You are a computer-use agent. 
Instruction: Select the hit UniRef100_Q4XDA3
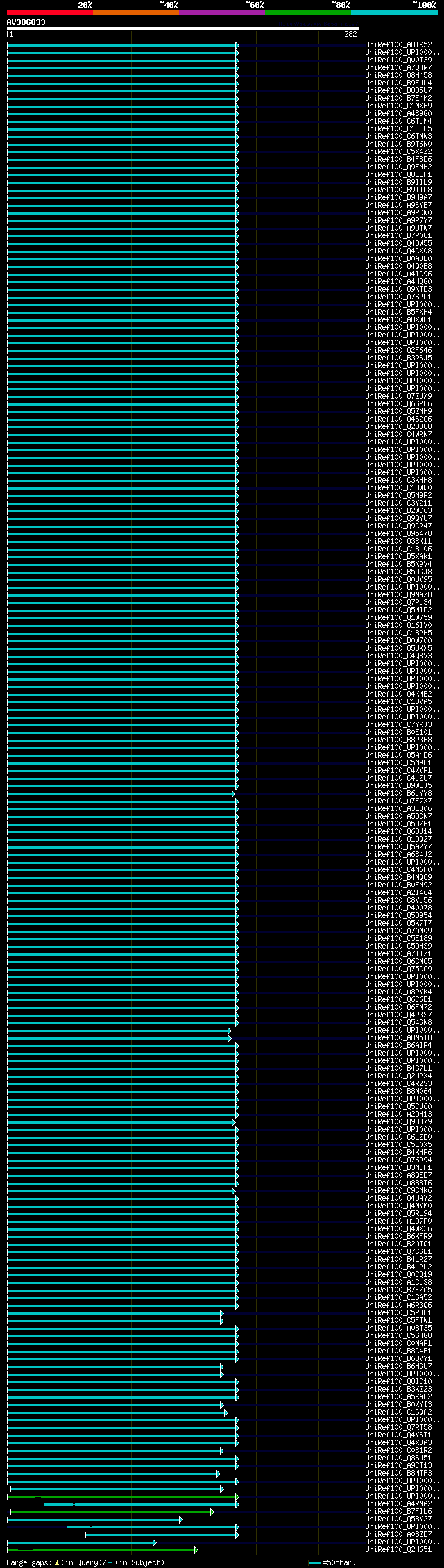(398, 1443)
